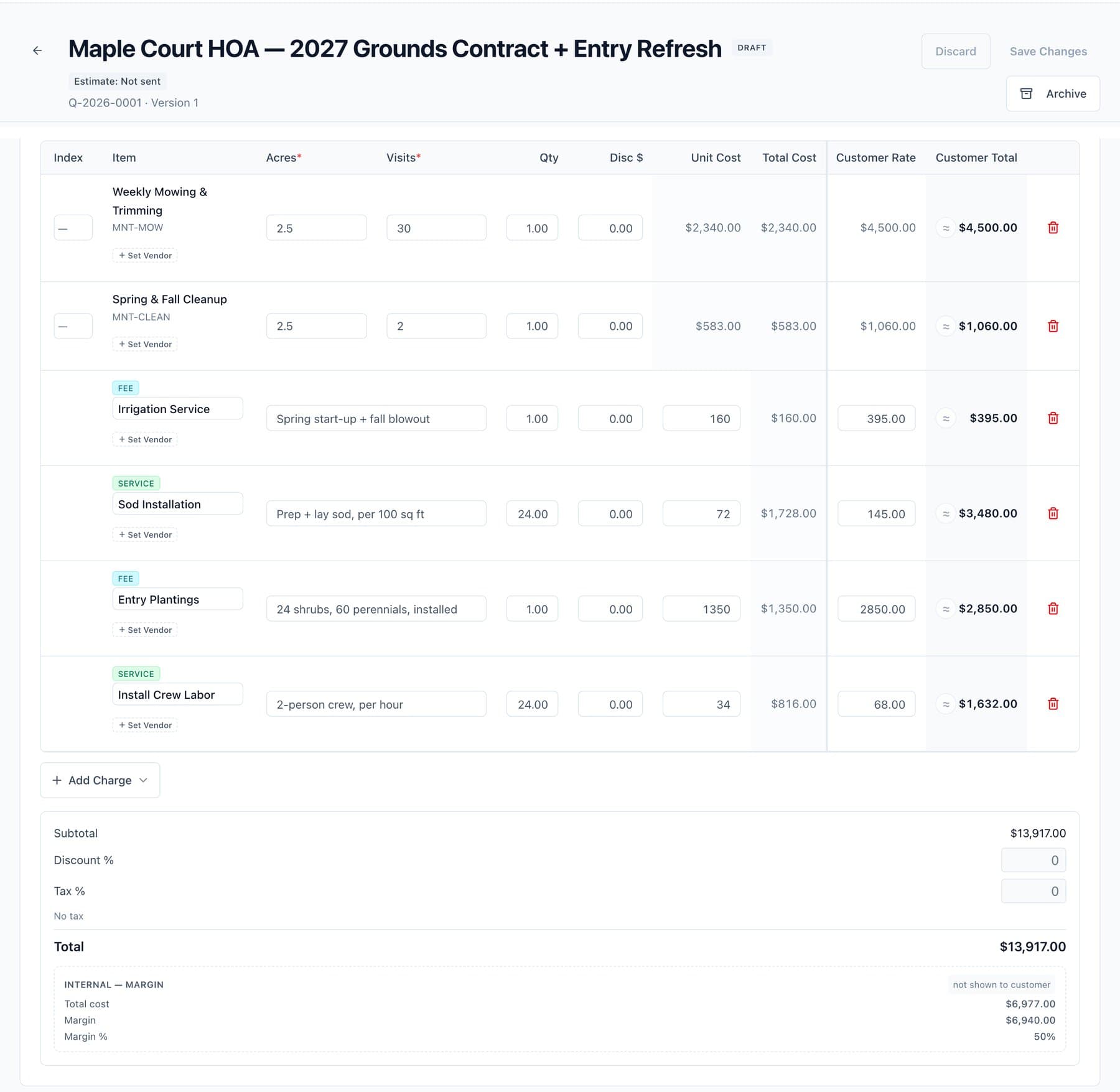The width and height of the screenshot is (1120, 1092).
Task: Remove the Irrigation Service line item
Action: [1053, 418]
